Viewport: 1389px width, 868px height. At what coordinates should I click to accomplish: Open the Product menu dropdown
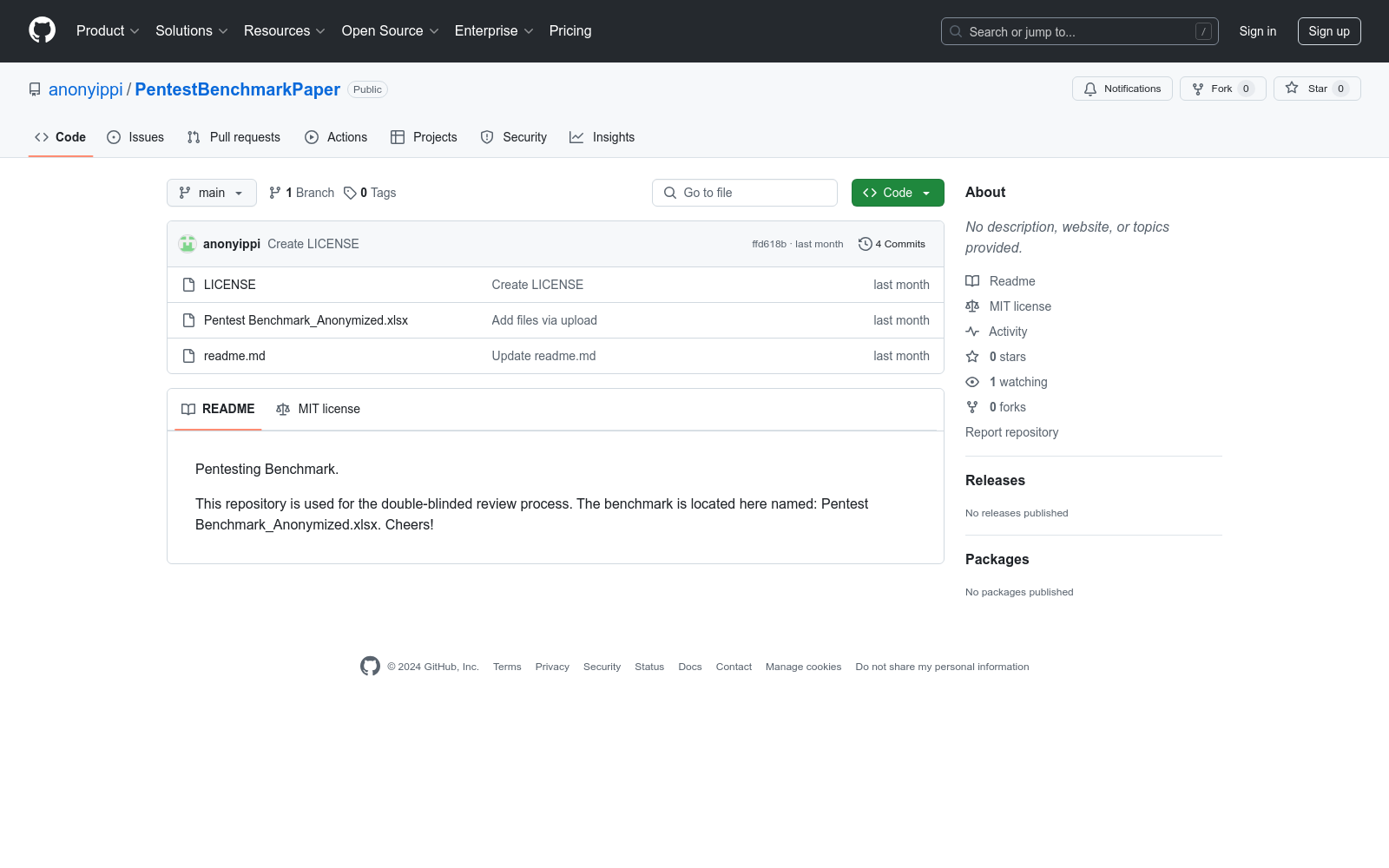point(108,30)
